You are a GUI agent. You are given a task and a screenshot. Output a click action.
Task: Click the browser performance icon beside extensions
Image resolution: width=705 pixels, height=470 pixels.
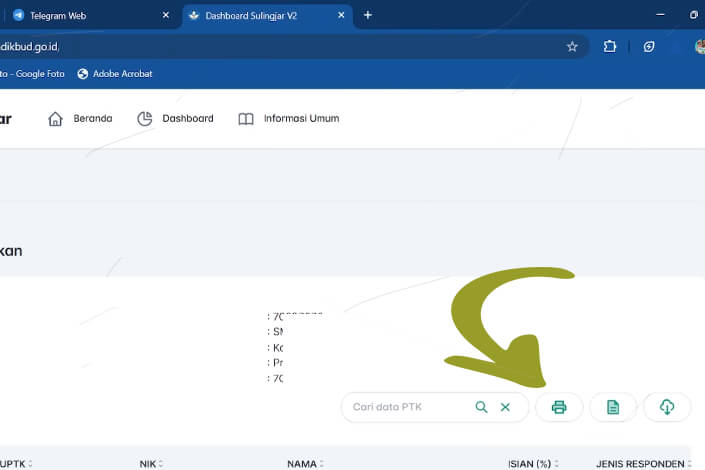649,46
